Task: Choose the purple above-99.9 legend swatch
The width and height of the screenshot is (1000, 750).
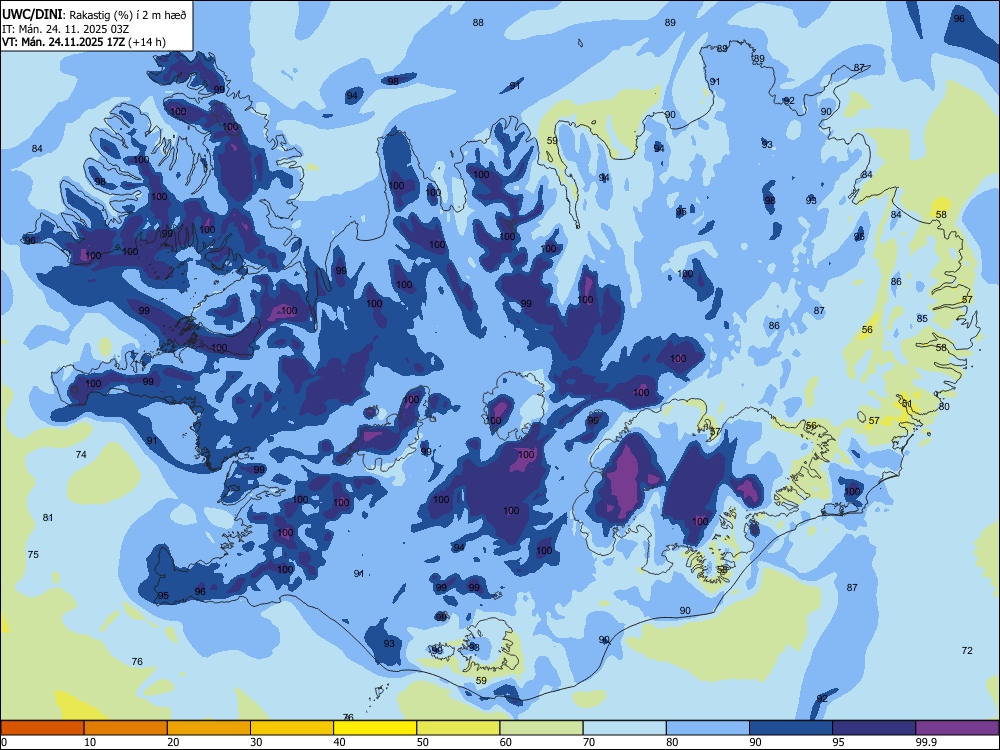Action: (x=957, y=728)
